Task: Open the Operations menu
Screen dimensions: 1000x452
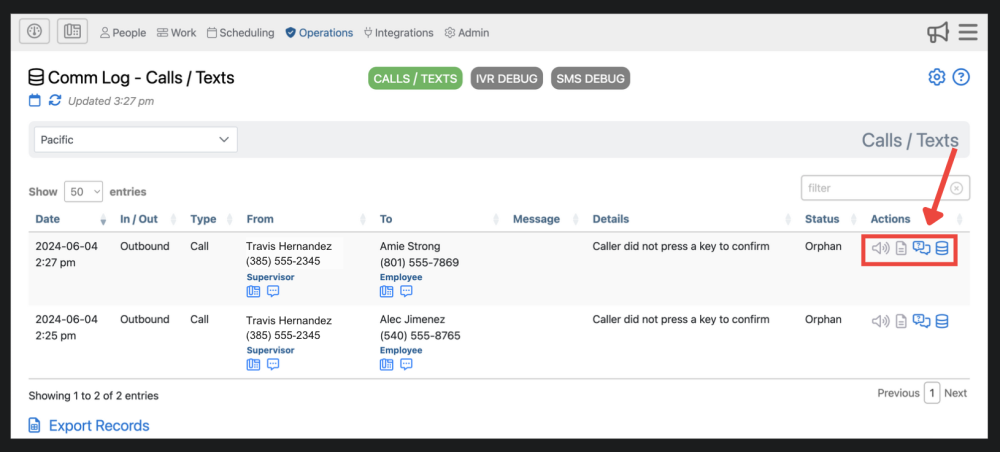Action: pos(319,33)
